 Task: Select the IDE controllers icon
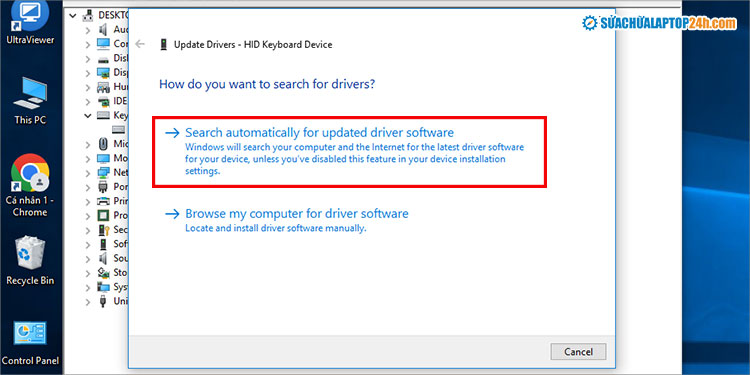coord(103,101)
